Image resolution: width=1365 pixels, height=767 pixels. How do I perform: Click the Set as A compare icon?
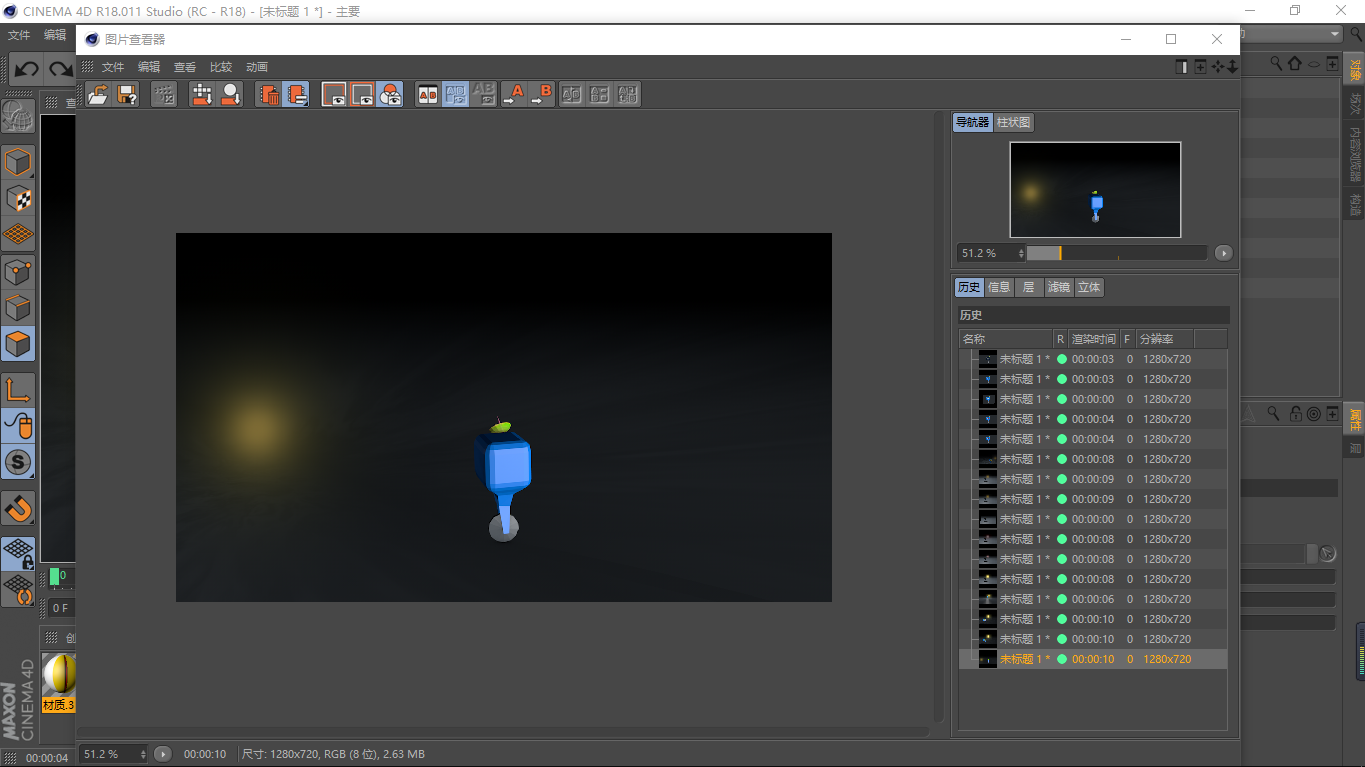[514, 95]
